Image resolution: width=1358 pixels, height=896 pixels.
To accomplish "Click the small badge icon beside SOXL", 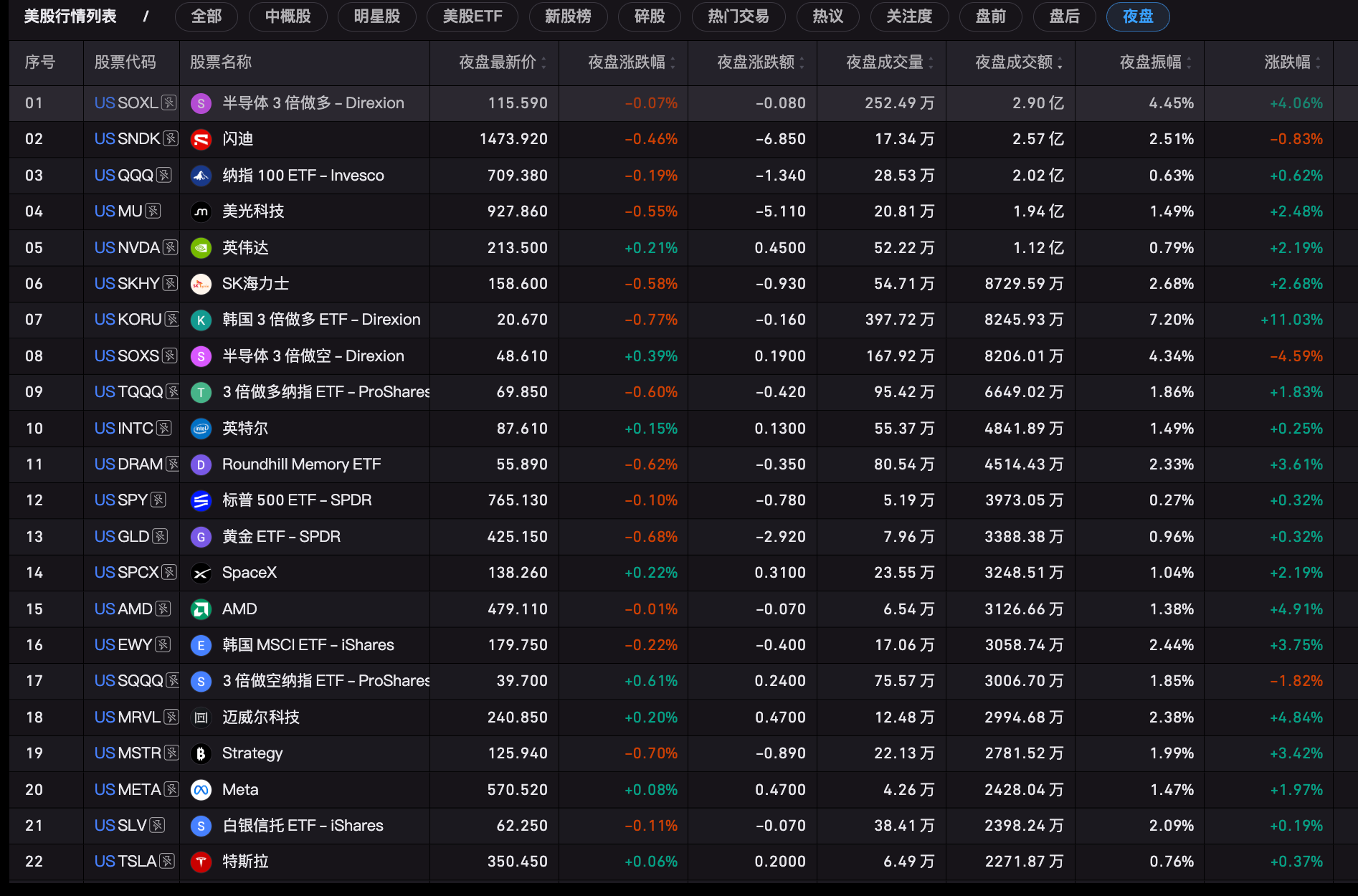I will coord(169,103).
